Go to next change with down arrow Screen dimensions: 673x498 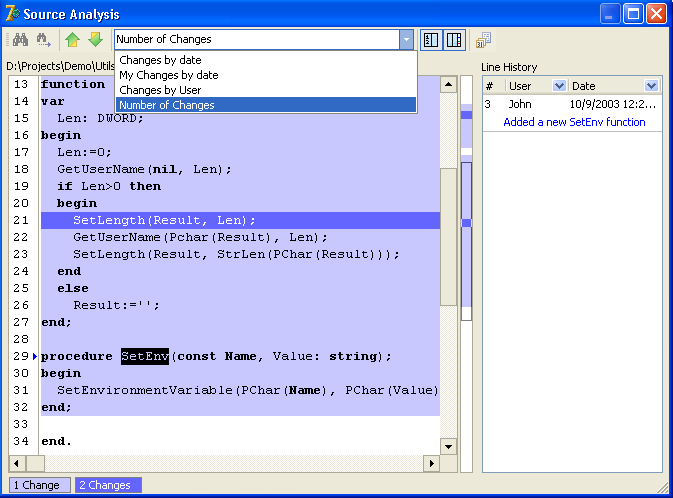95,40
